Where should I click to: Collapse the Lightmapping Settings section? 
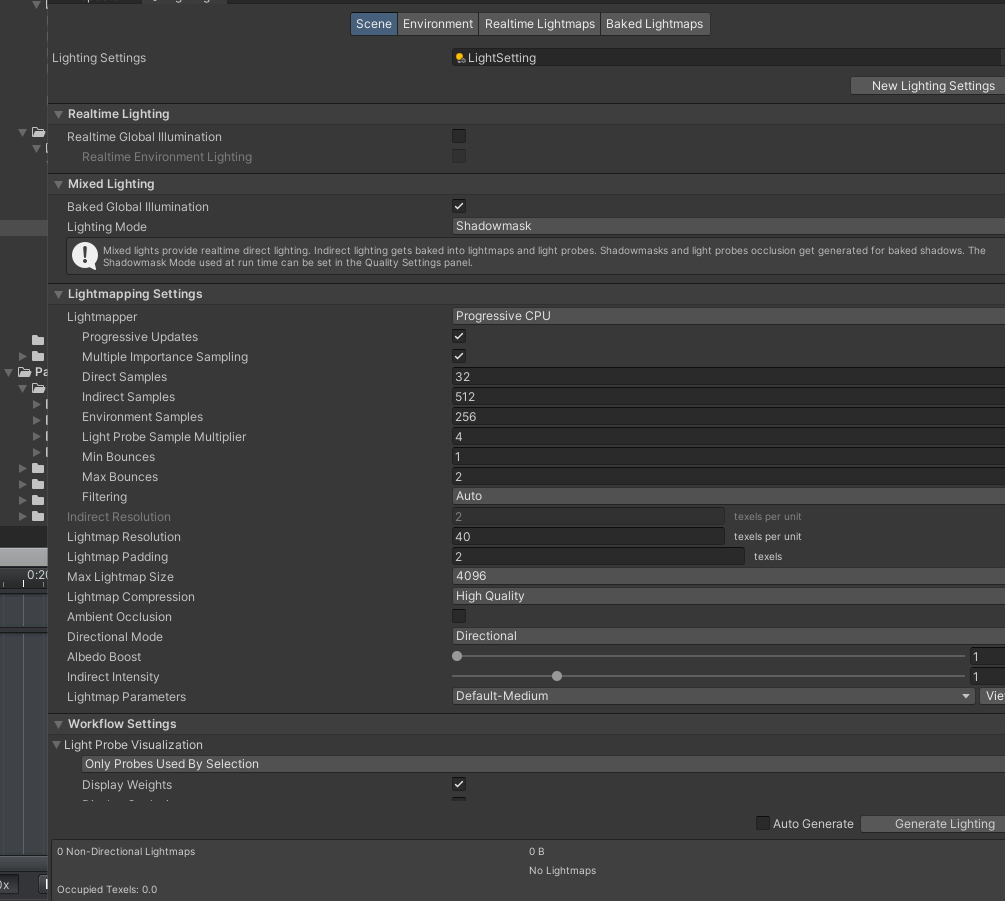click(59, 294)
